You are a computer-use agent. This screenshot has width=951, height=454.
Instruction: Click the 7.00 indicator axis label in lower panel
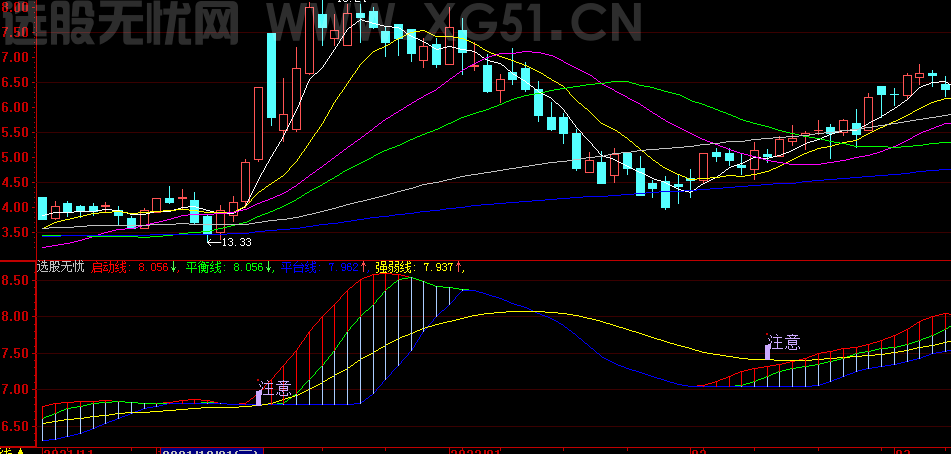click(15, 390)
